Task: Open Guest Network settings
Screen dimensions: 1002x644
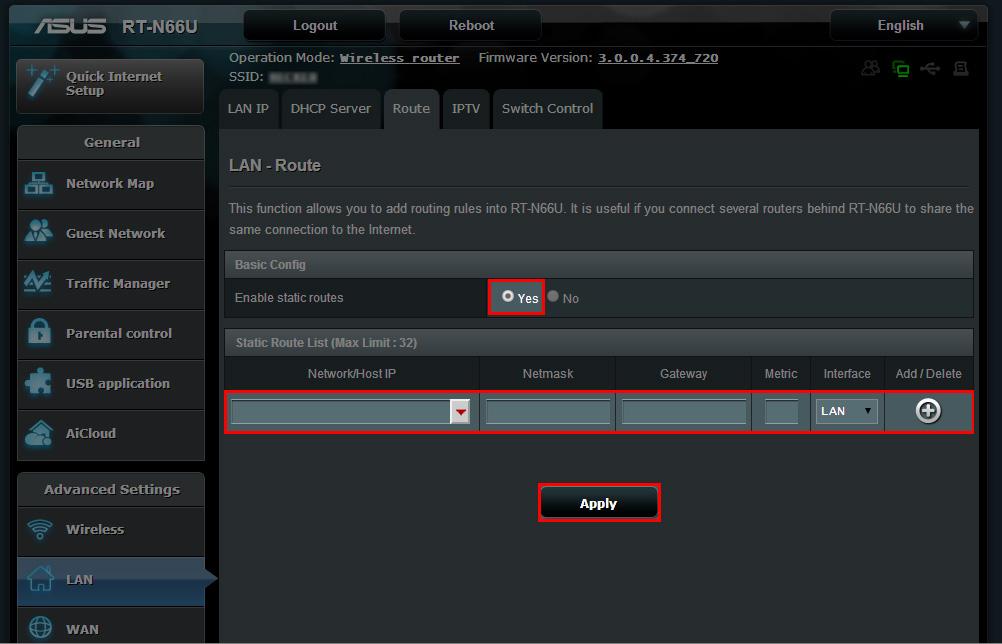Action: 111,234
